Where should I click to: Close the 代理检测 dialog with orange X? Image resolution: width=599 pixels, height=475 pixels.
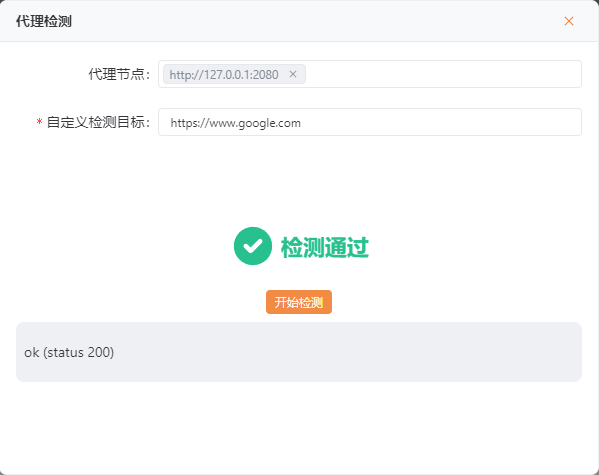coord(568,21)
